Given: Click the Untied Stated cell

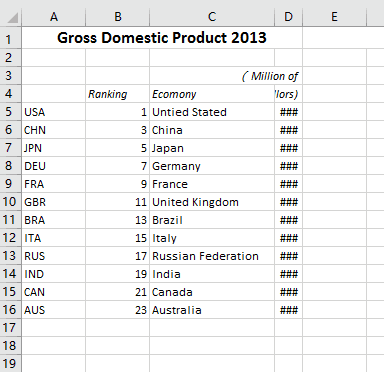Looking at the screenshot, I should click(212, 112).
